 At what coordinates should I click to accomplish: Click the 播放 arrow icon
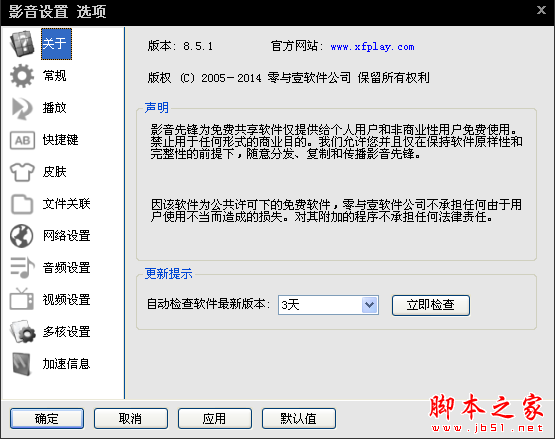point(22,108)
